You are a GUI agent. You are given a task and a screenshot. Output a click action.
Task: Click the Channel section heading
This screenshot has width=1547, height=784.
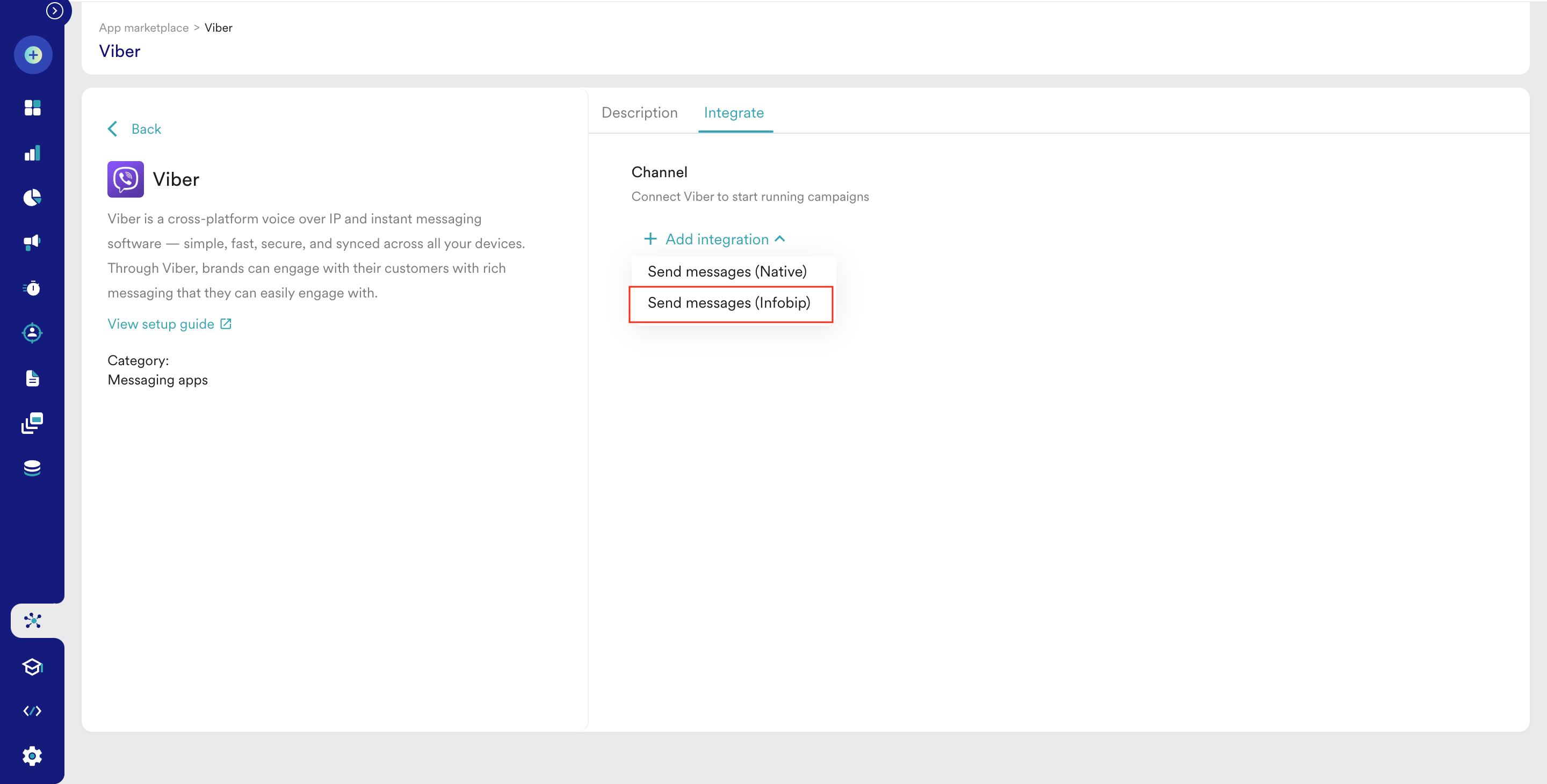[660, 172]
